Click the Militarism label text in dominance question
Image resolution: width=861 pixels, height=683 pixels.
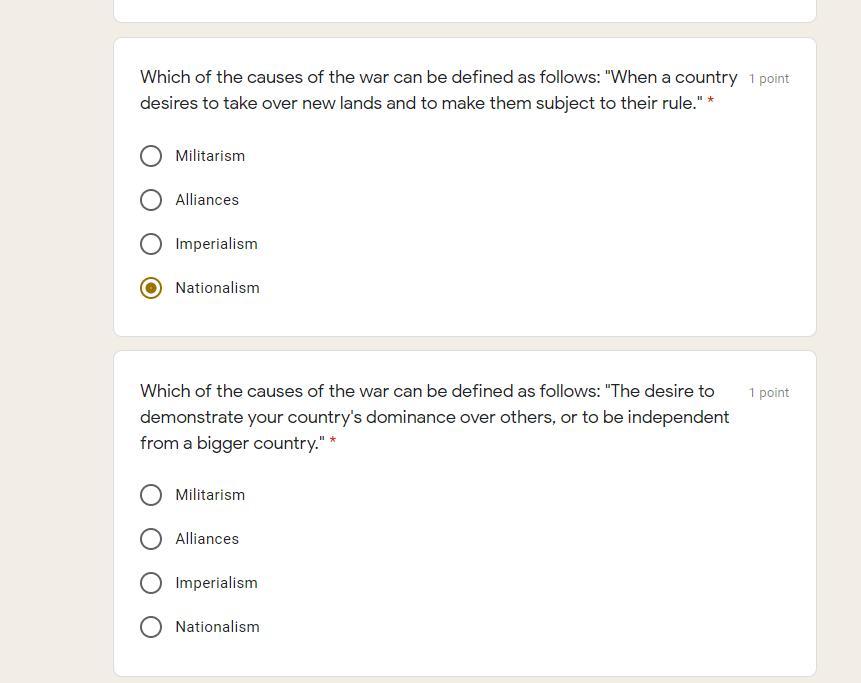pyautogui.click(x=210, y=495)
